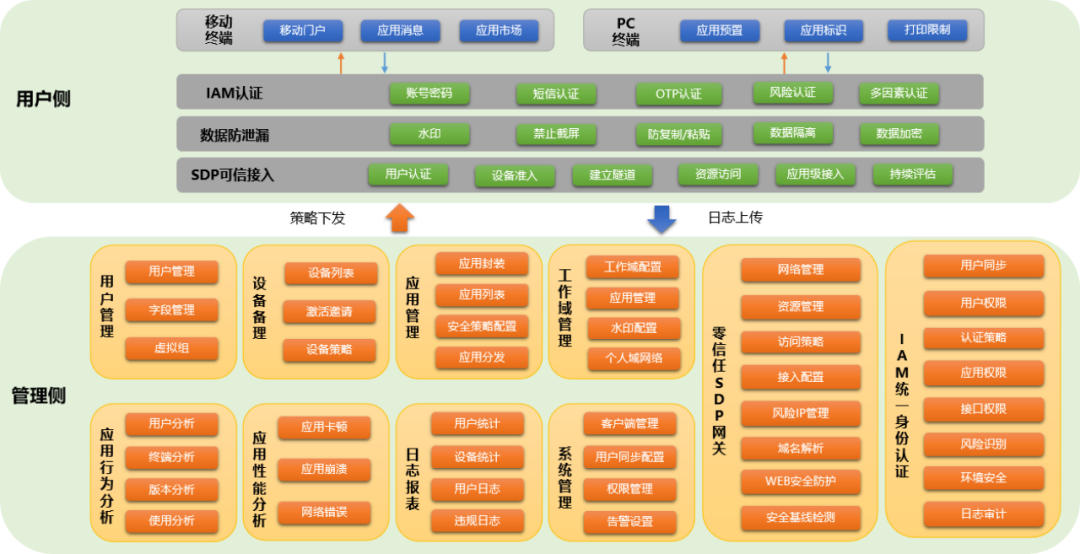
Task: Choose 账号密码 in the IAM认证 row
Action: point(429,93)
